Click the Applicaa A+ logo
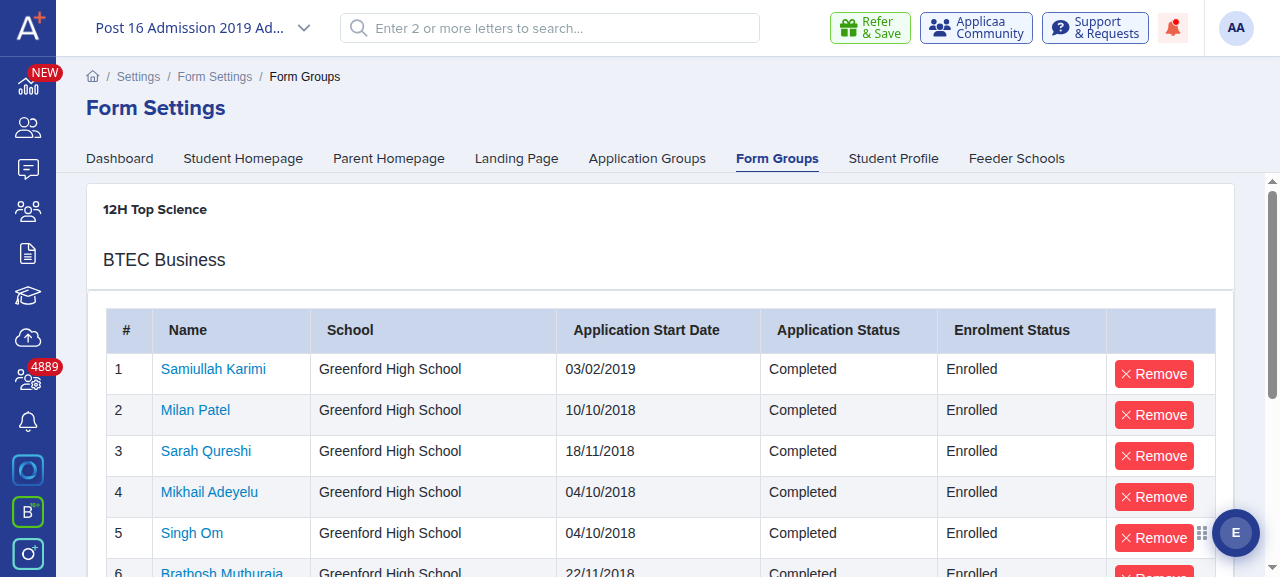This screenshot has height=577, width=1280. pos(29,25)
